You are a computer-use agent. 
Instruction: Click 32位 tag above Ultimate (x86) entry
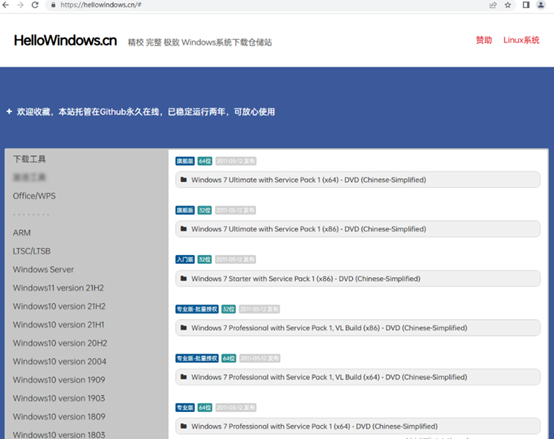pyautogui.click(x=205, y=210)
